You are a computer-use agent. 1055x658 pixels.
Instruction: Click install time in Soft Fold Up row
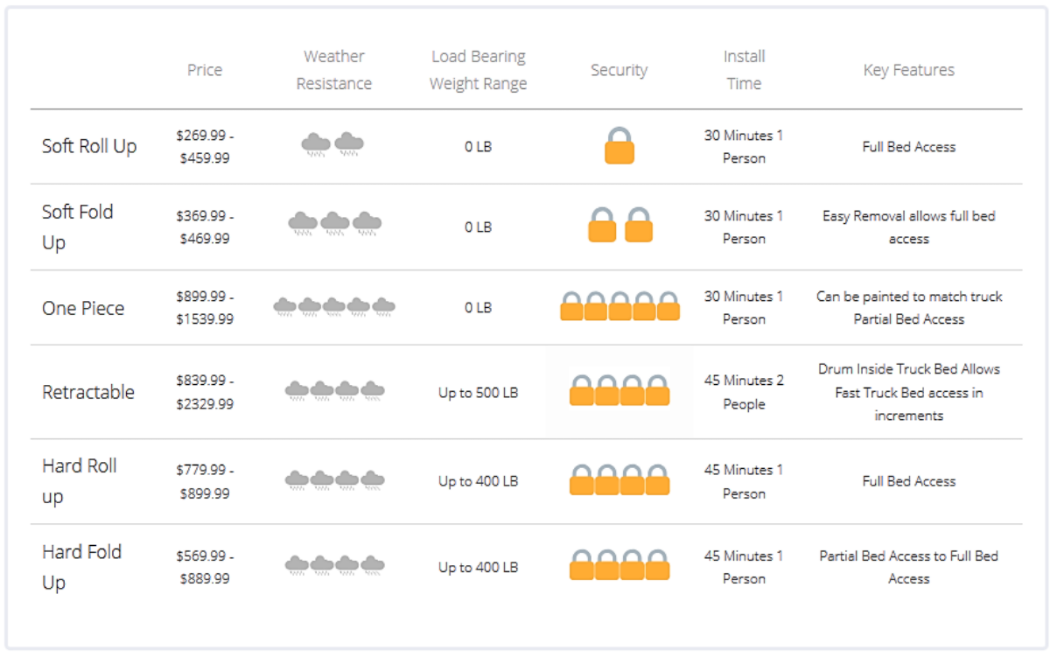click(x=744, y=227)
